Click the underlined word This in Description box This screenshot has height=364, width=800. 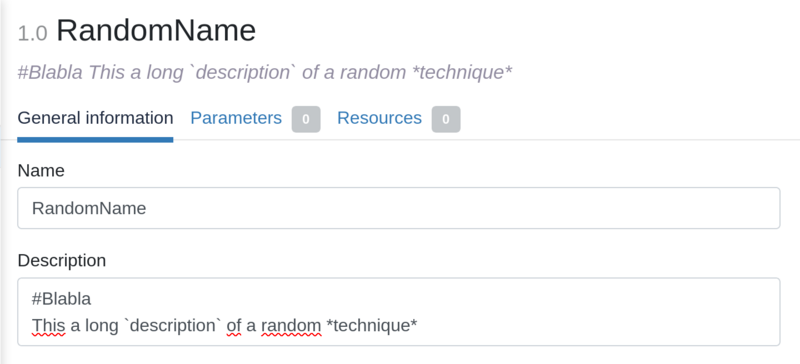(x=48, y=325)
